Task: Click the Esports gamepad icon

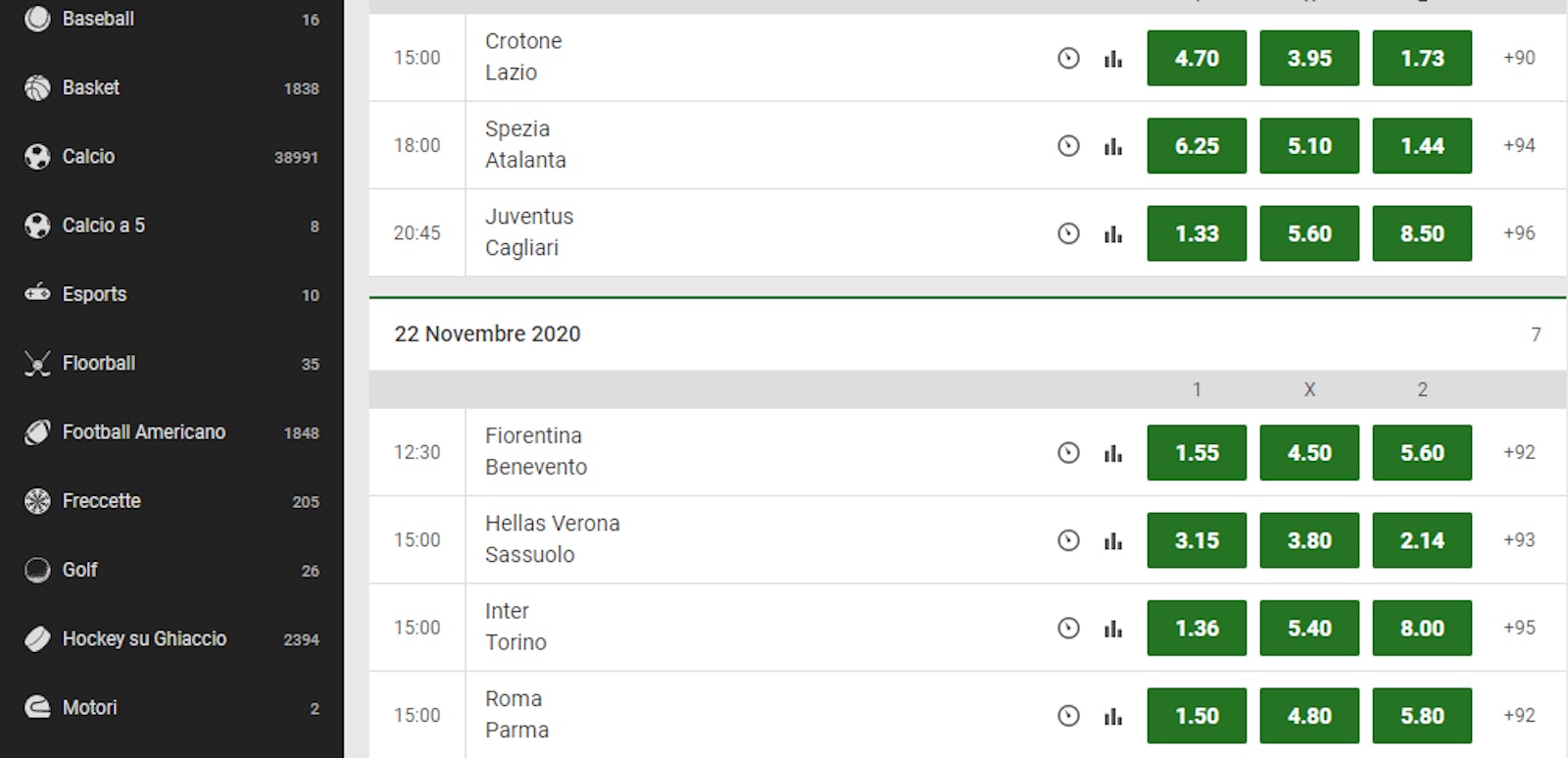Action: (37, 292)
